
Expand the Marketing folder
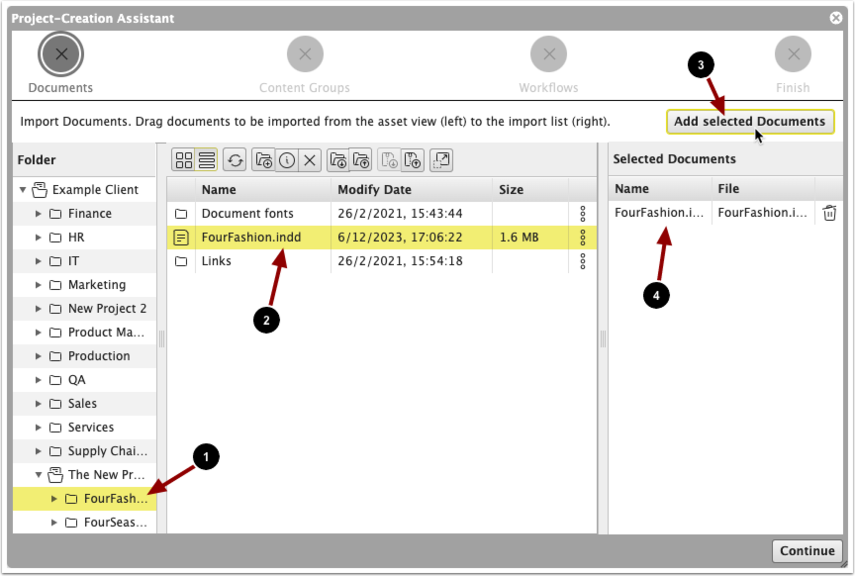pos(38,285)
